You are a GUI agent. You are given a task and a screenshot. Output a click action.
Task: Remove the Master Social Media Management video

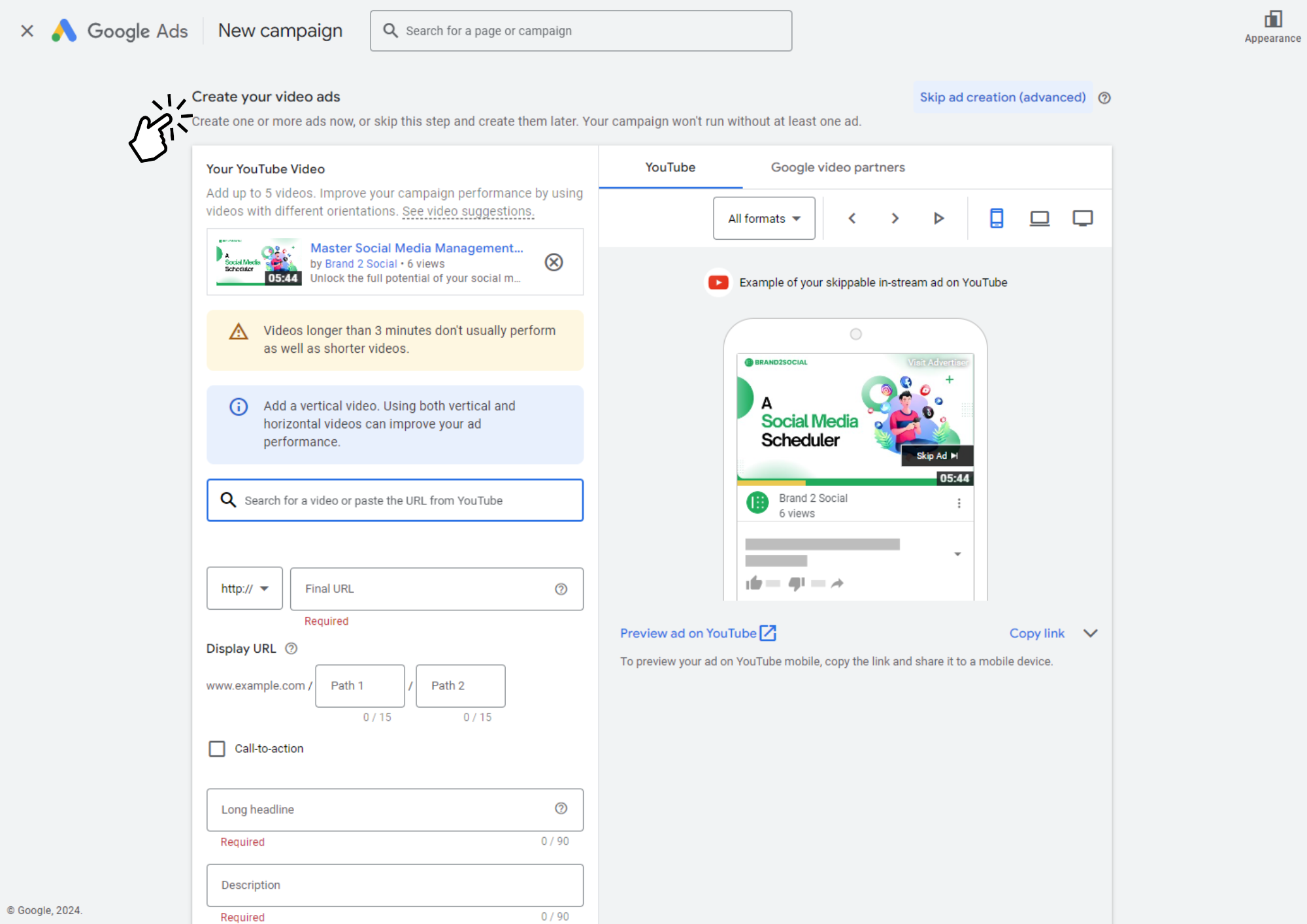[554, 262]
